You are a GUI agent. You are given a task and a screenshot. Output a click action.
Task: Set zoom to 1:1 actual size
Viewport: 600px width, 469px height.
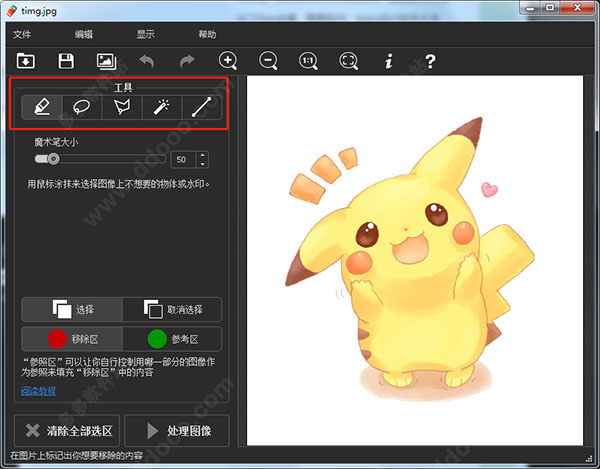coord(308,61)
